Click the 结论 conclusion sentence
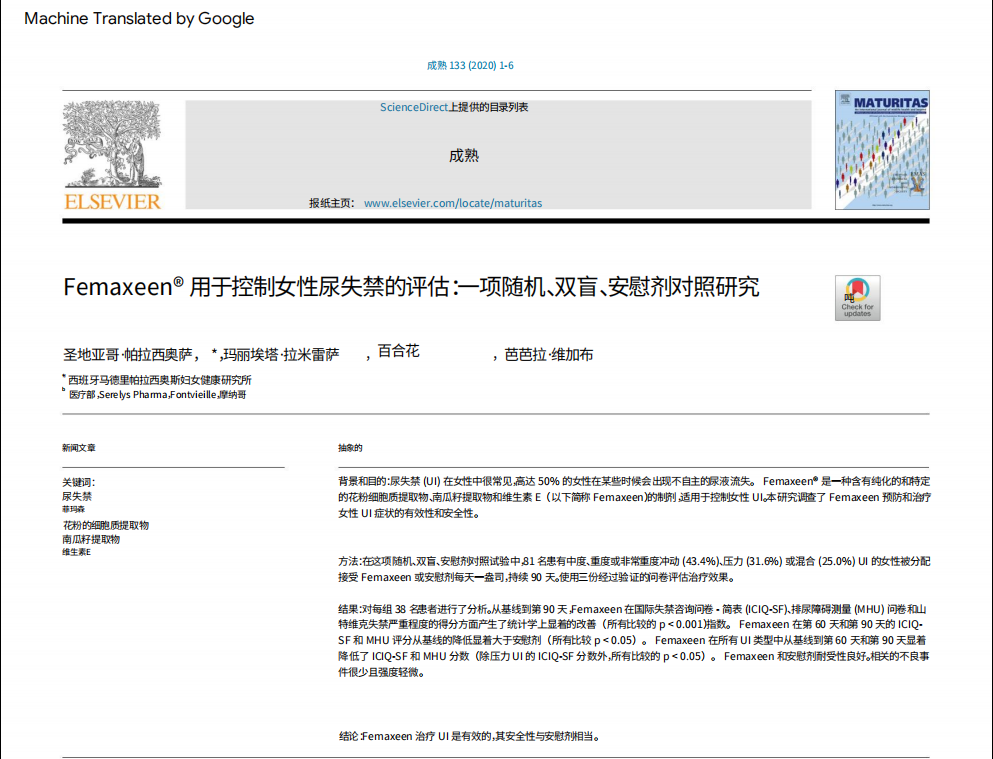 469,736
